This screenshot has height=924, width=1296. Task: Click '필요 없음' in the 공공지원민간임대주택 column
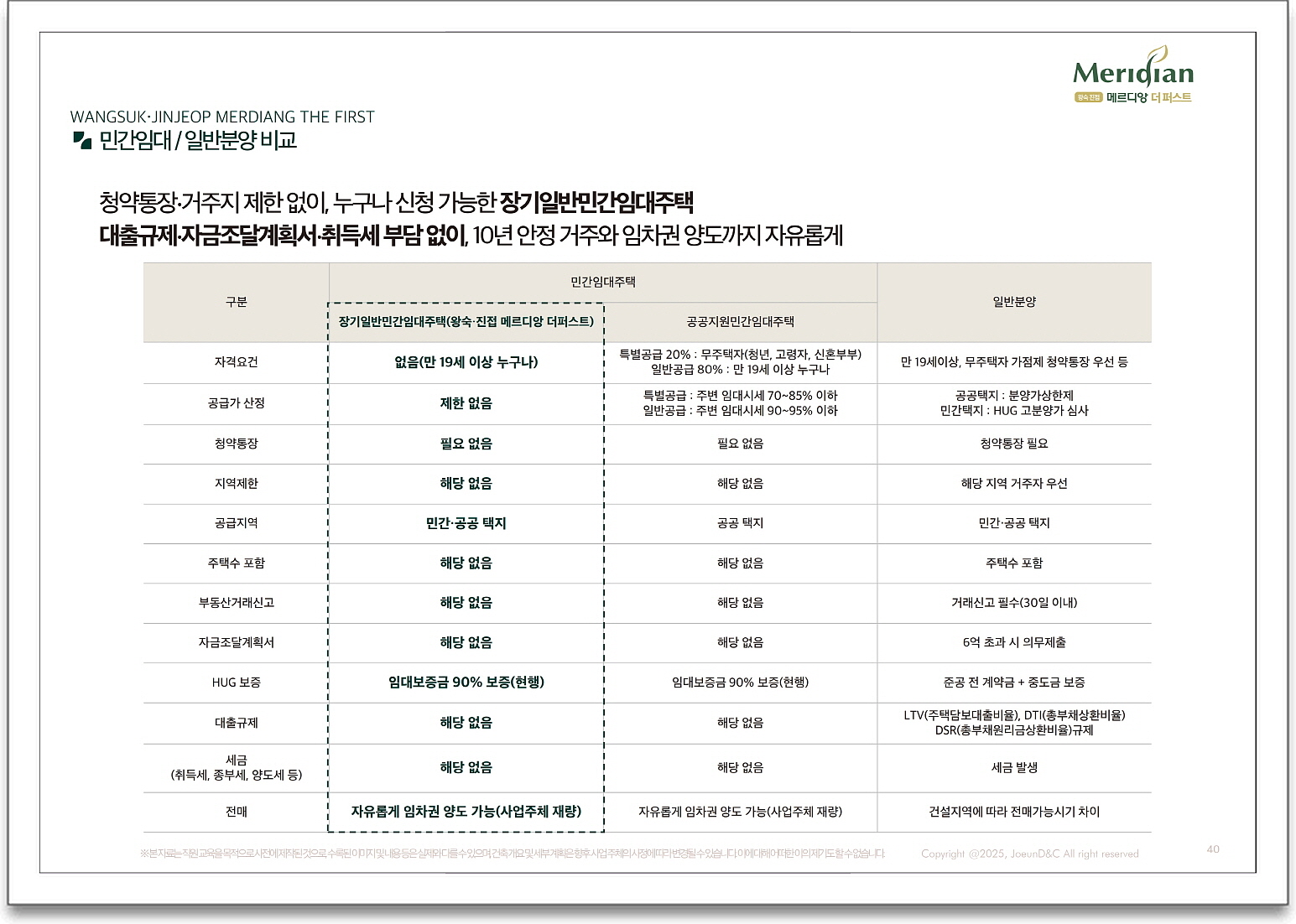[741, 444]
